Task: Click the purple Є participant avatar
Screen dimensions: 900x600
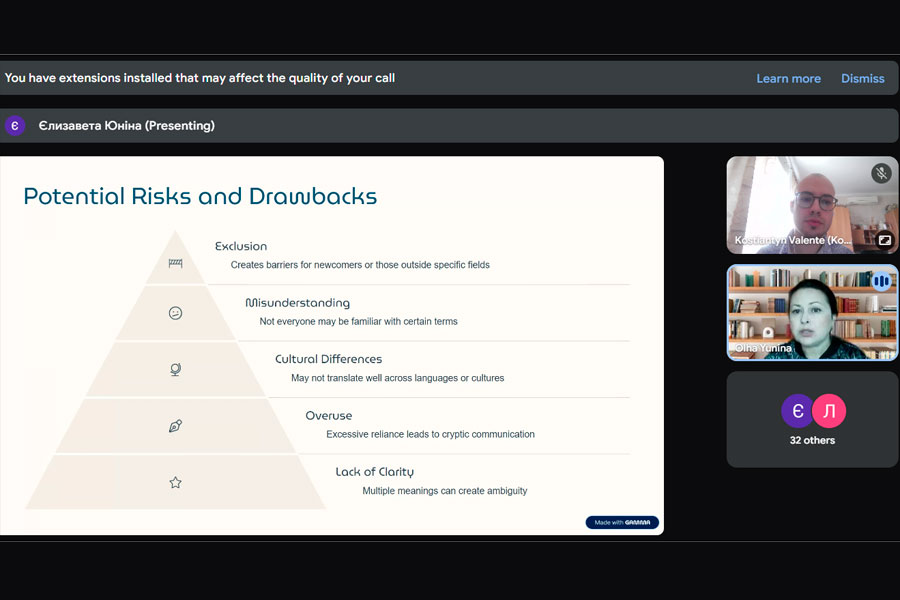Action: tap(797, 411)
